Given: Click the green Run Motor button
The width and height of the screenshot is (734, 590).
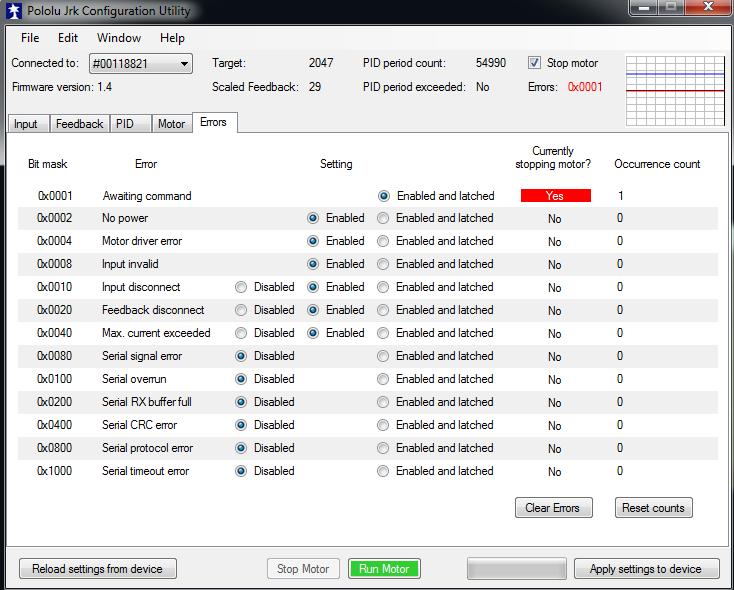Looking at the screenshot, I should tap(384, 569).
